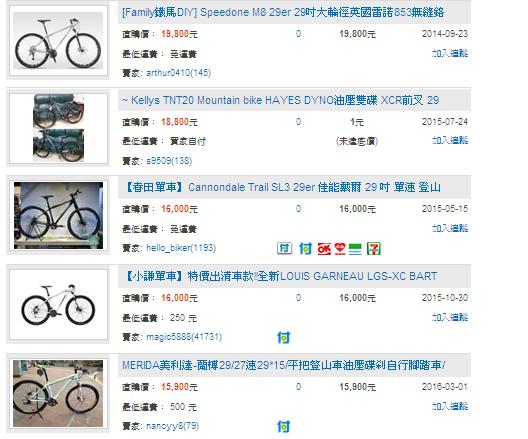Click magic5888's 付 payment icon
Viewport: 528px width, 439px height.
(x=284, y=337)
